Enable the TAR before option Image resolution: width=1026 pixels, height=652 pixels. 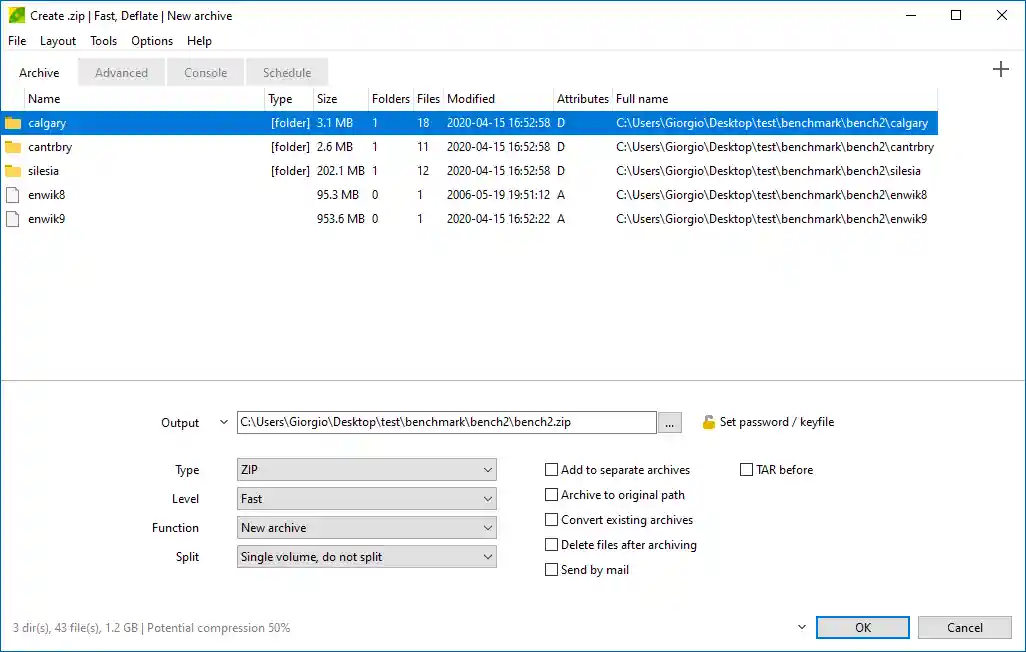tap(745, 469)
